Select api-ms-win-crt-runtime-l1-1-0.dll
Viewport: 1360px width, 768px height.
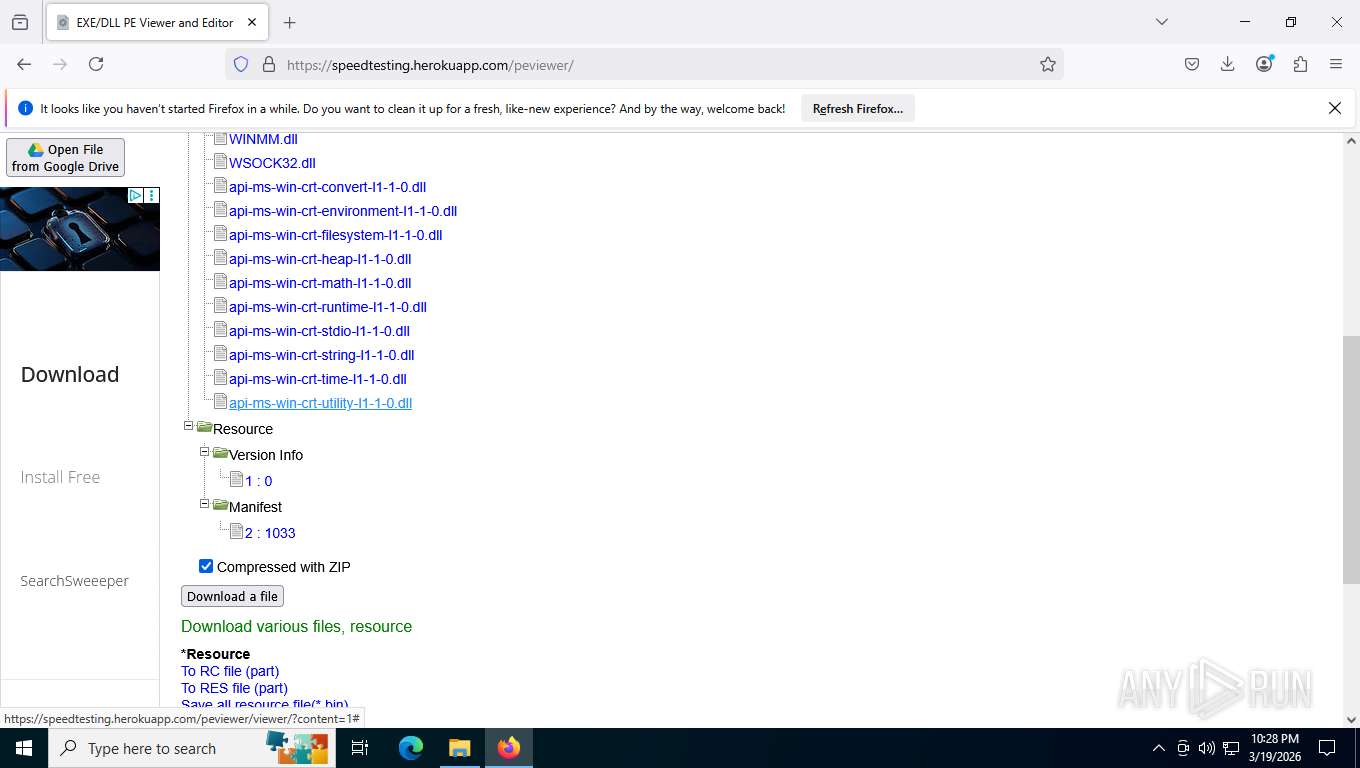[328, 307]
